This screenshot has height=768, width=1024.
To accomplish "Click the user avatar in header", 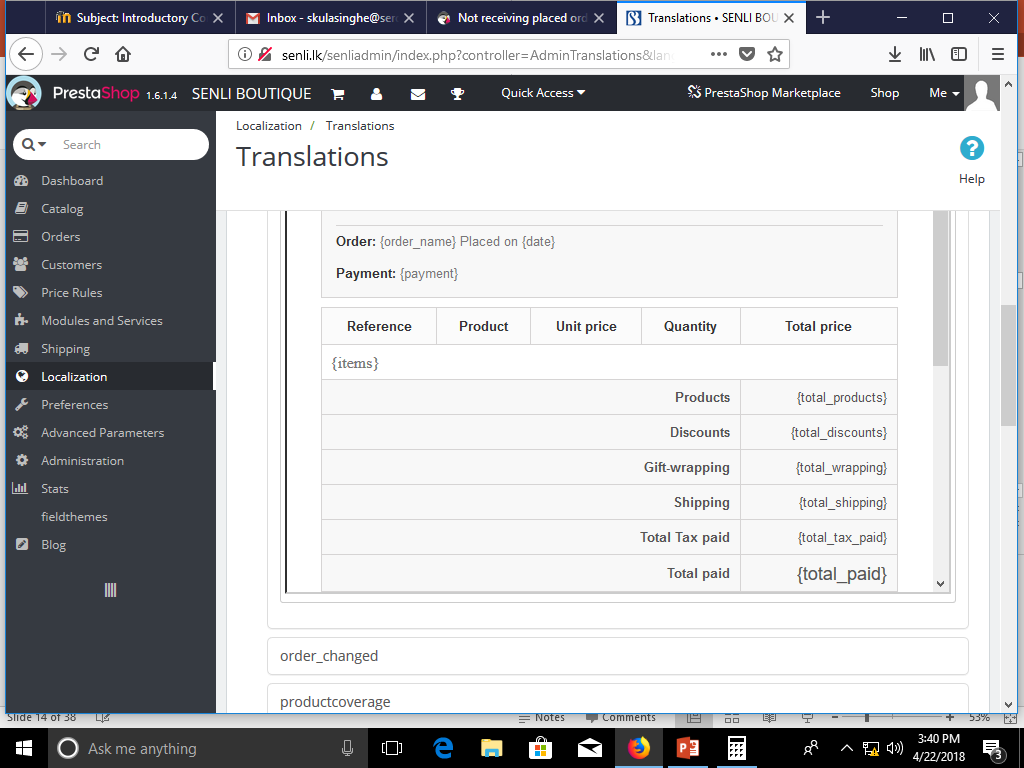I will 982,94.
